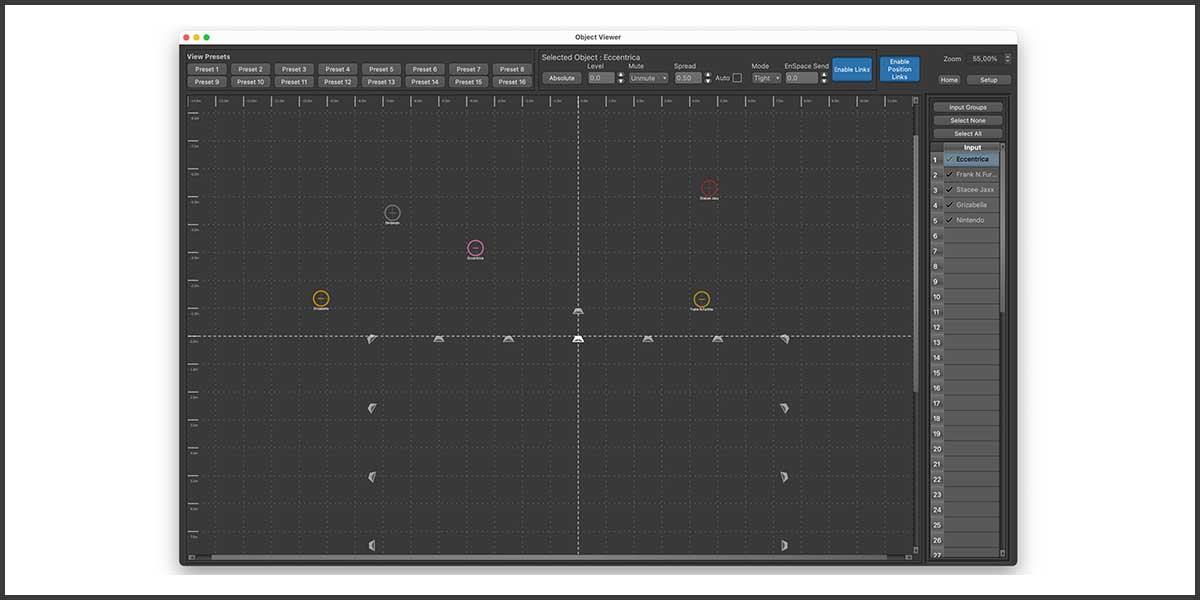Select the Nintendo row in Input list
The image size is (1200, 600).
click(971, 220)
